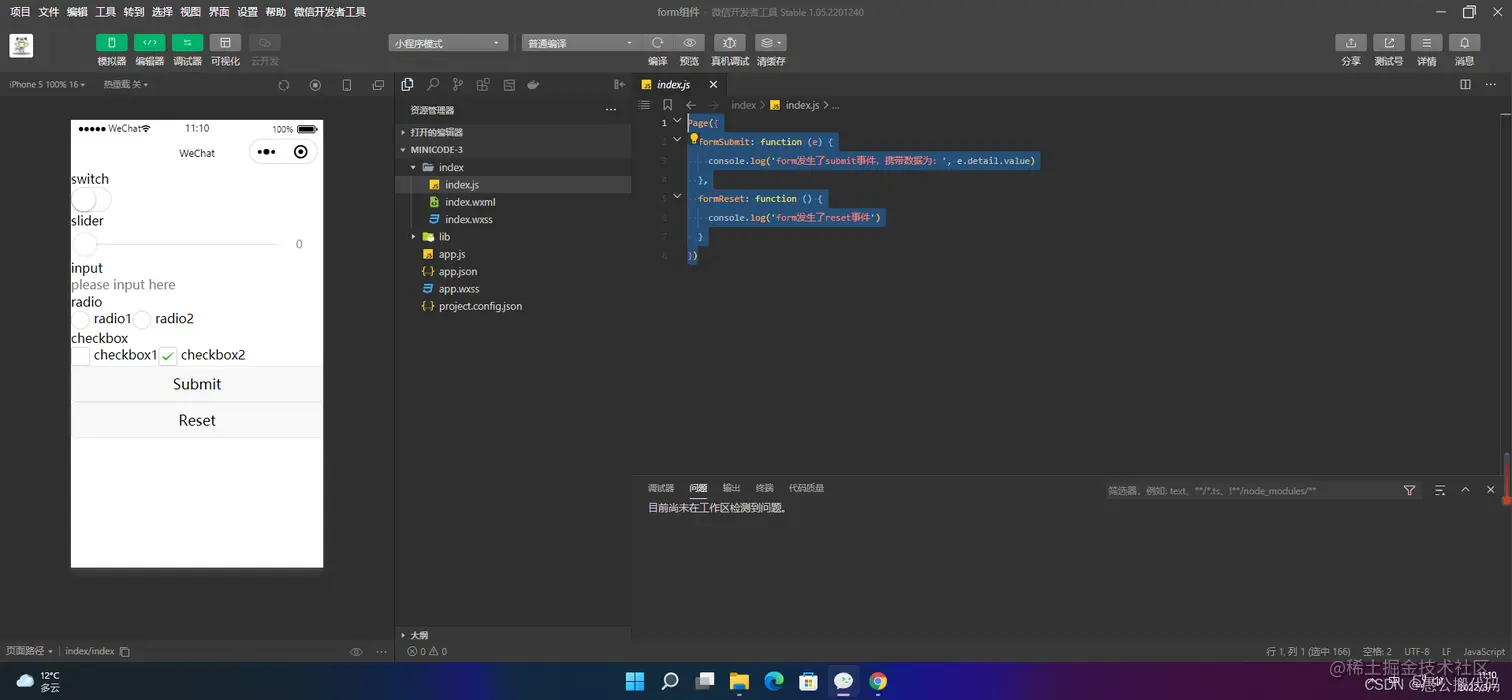Screen dimensions: 1512x700
Task: Click the Reset button in simulator
Action: tap(197, 420)
